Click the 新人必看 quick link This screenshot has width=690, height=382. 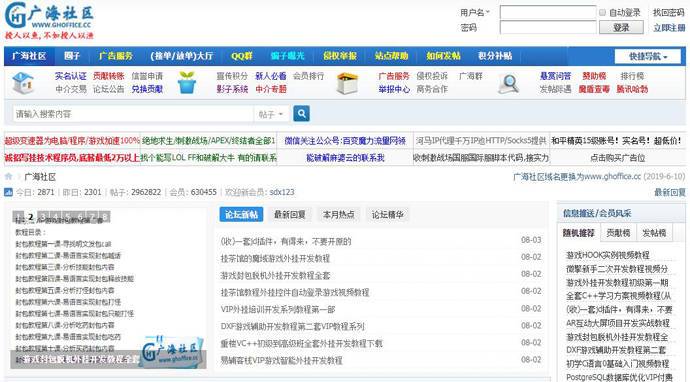(271, 76)
